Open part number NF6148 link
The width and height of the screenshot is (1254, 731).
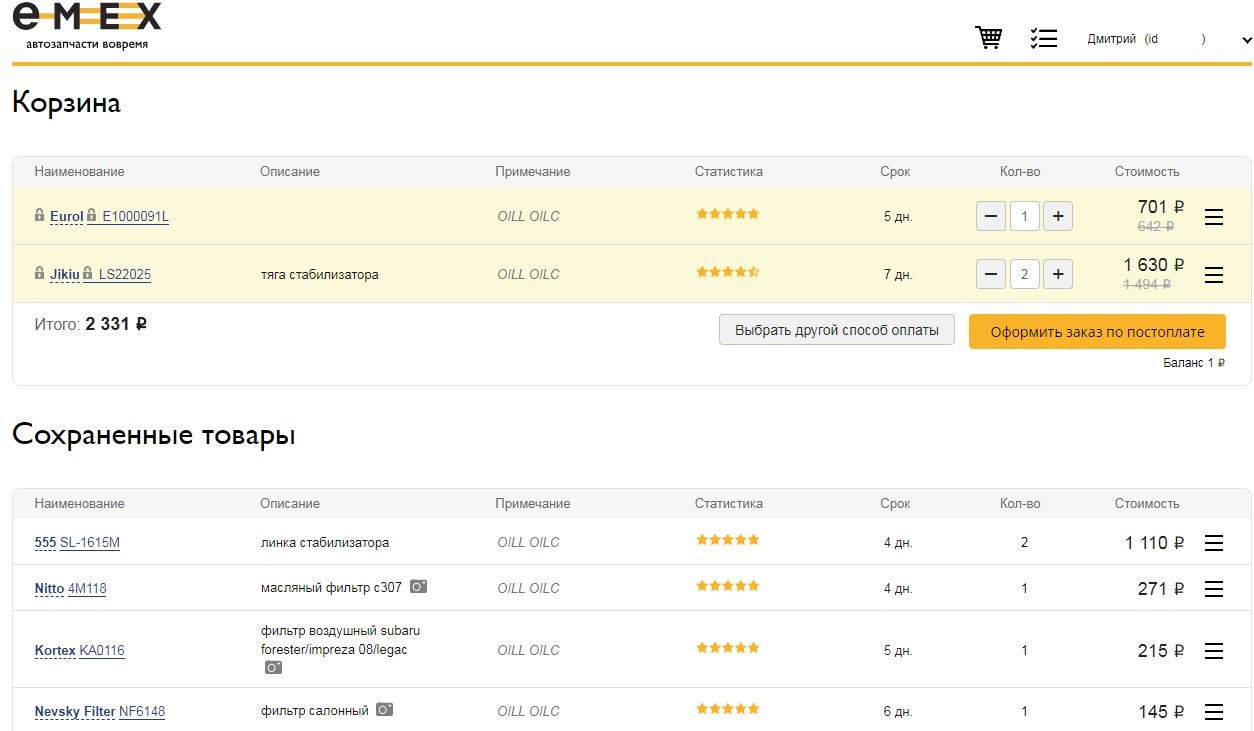(142, 712)
